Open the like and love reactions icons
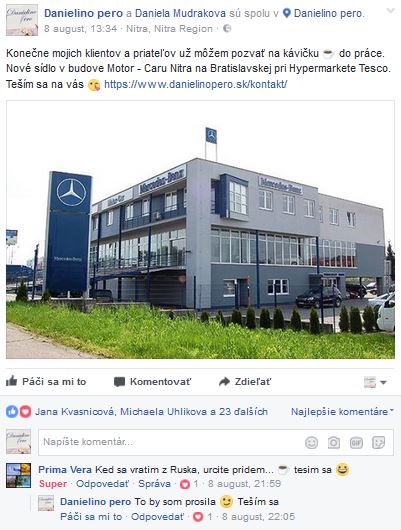The width and height of the screenshot is (401, 530). click(18, 412)
